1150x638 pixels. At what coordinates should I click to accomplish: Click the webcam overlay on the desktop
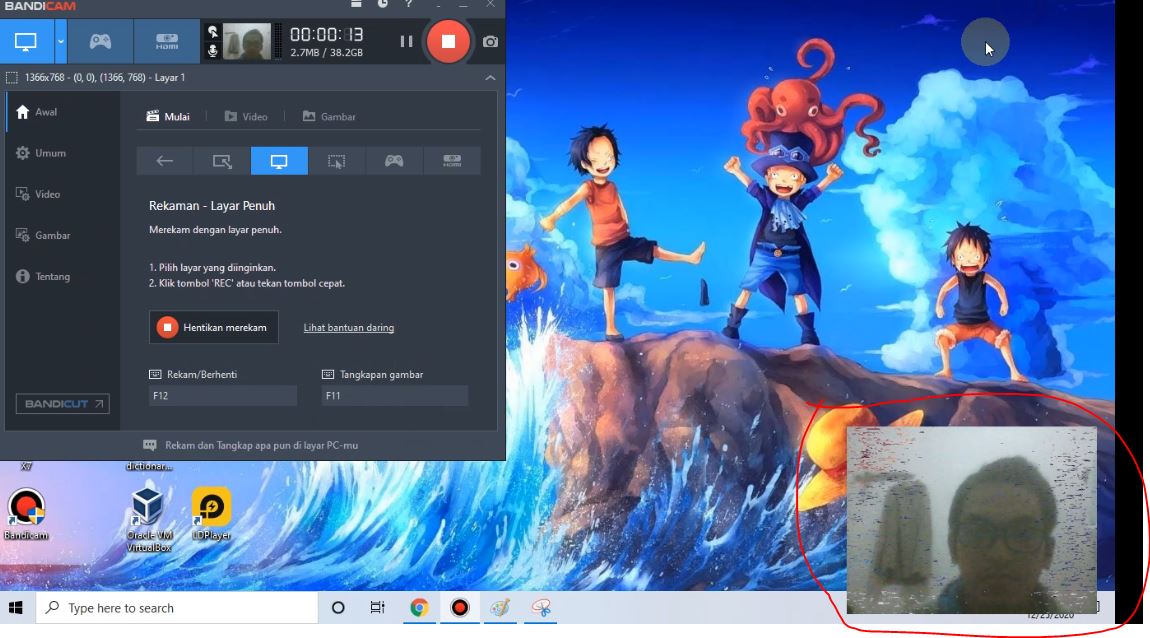(x=972, y=520)
